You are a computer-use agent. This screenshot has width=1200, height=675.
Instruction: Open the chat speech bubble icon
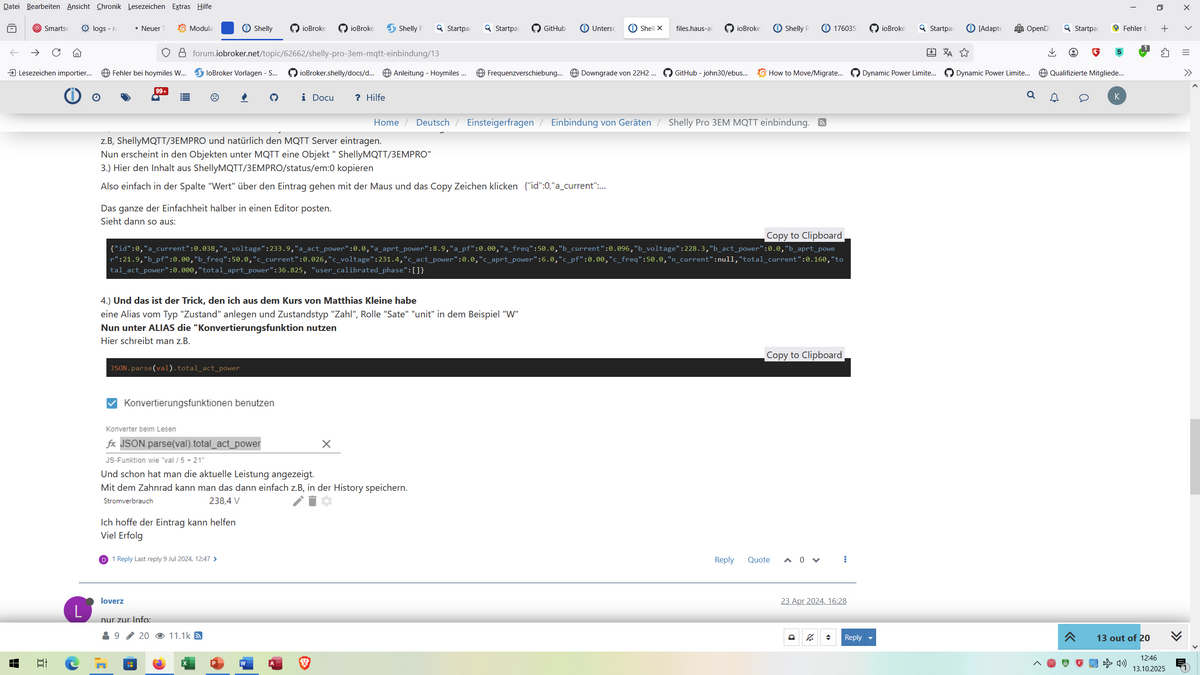coord(1083,97)
